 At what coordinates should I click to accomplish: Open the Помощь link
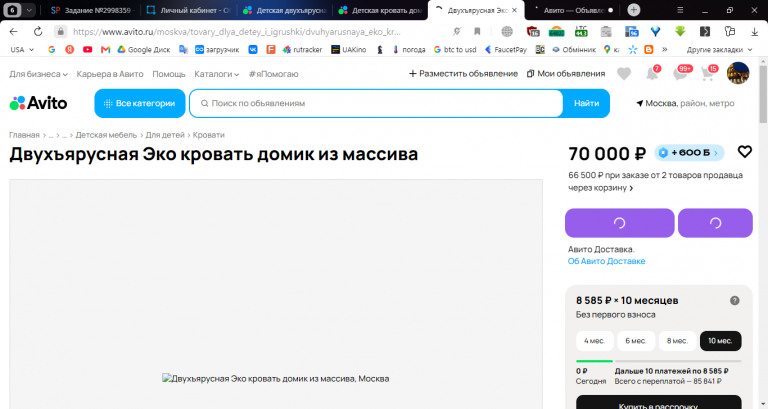(x=168, y=74)
